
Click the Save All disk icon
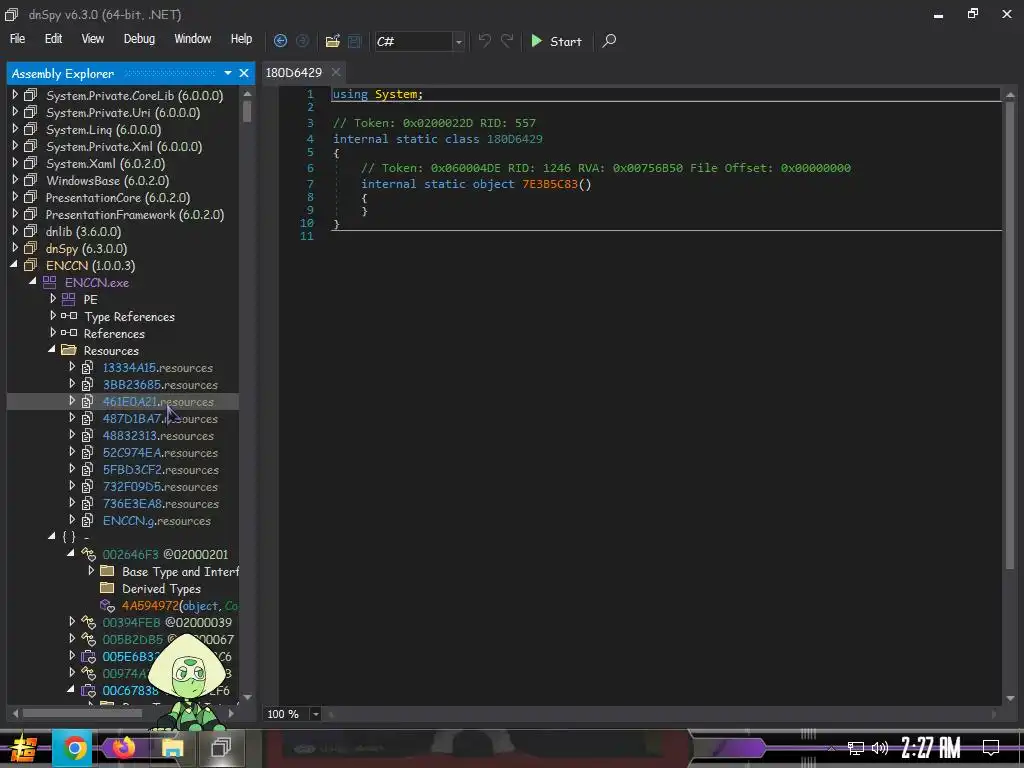355,41
